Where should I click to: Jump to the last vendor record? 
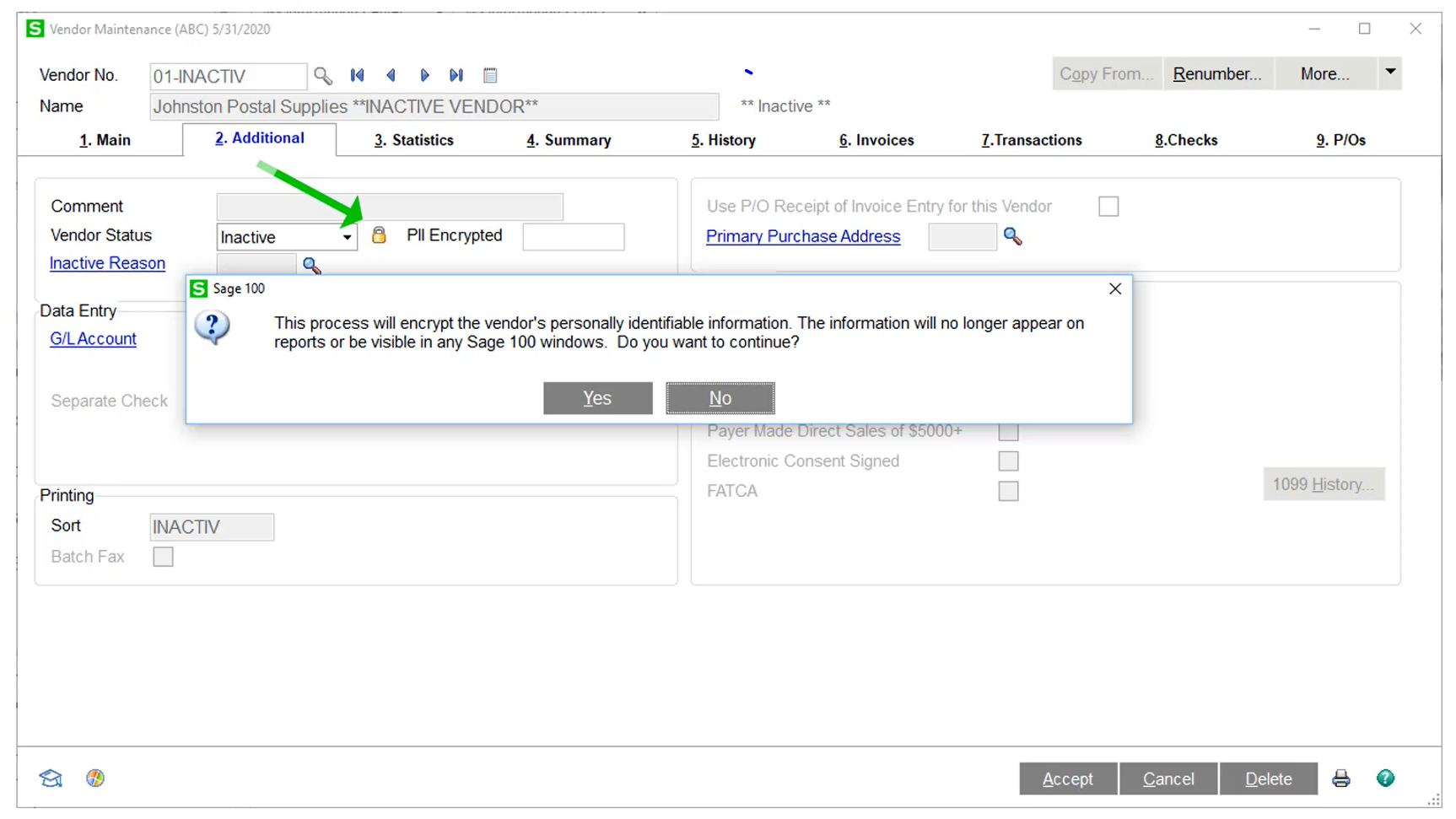tap(456, 75)
